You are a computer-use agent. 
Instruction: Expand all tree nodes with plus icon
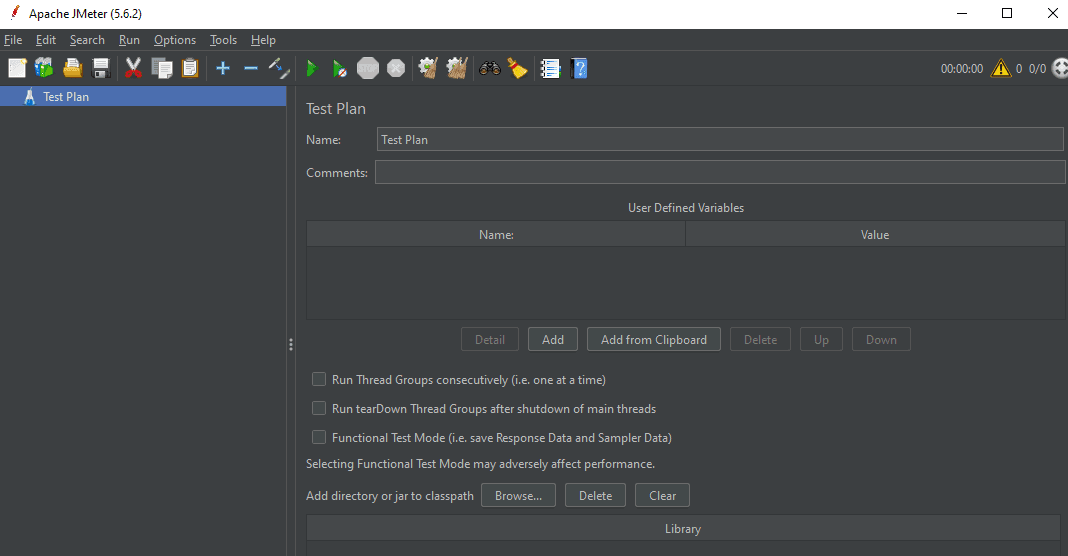(223, 68)
